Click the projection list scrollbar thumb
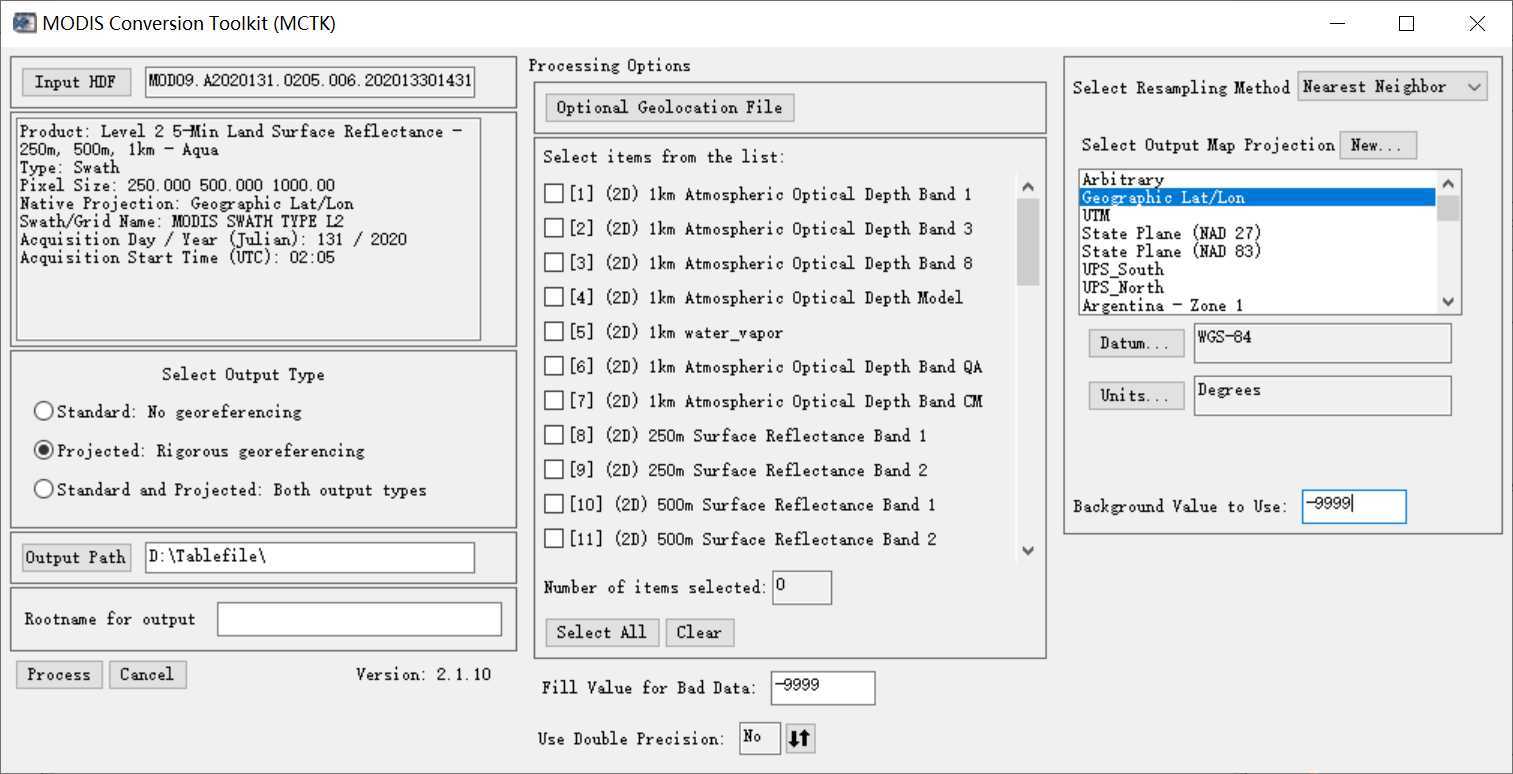 (x=1448, y=208)
